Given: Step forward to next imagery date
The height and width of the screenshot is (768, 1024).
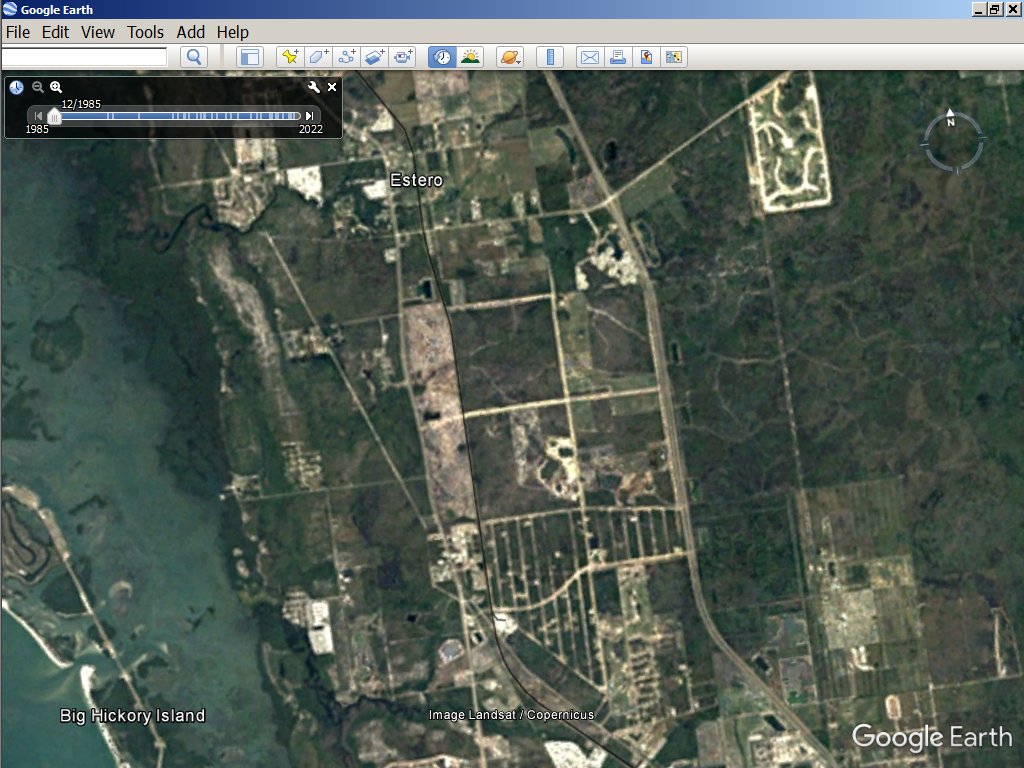Looking at the screenshot, I should point(310,116).
